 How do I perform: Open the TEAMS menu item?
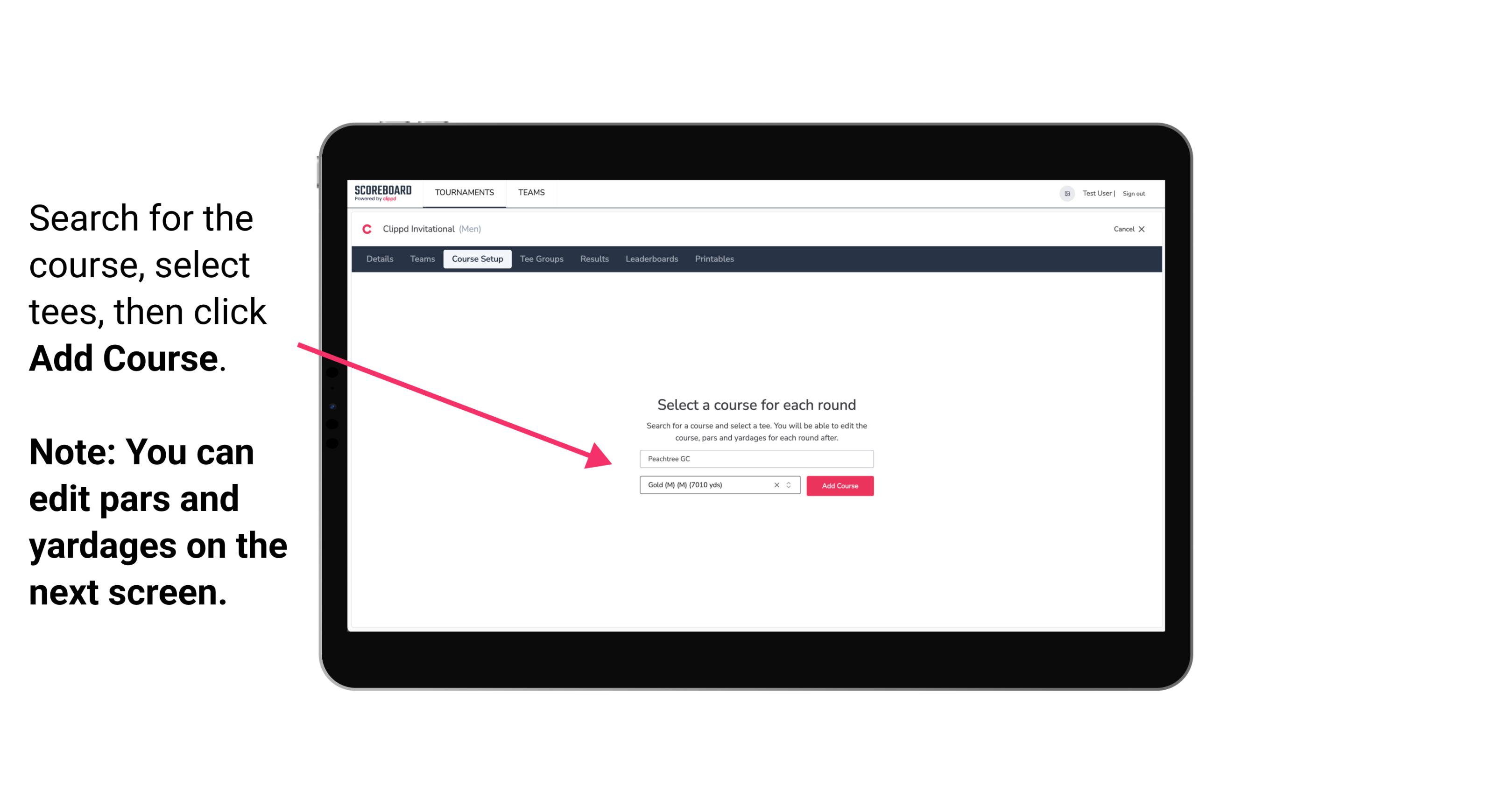pos(530,192)
